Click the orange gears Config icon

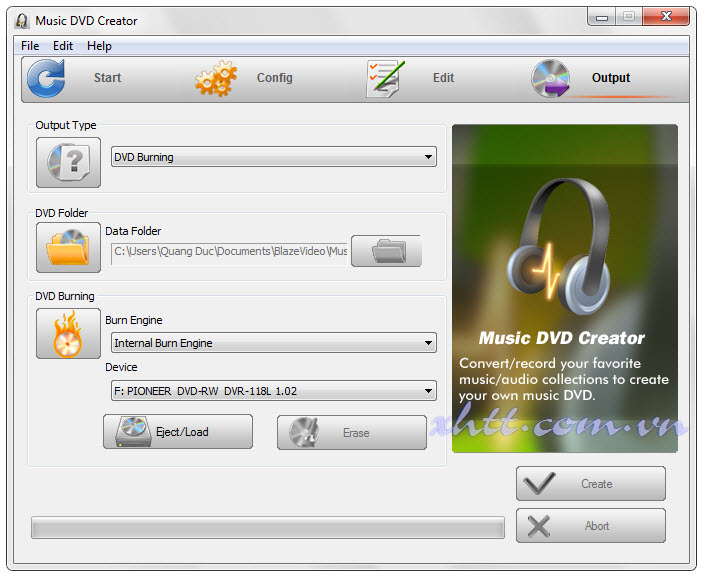pos(216,78)
